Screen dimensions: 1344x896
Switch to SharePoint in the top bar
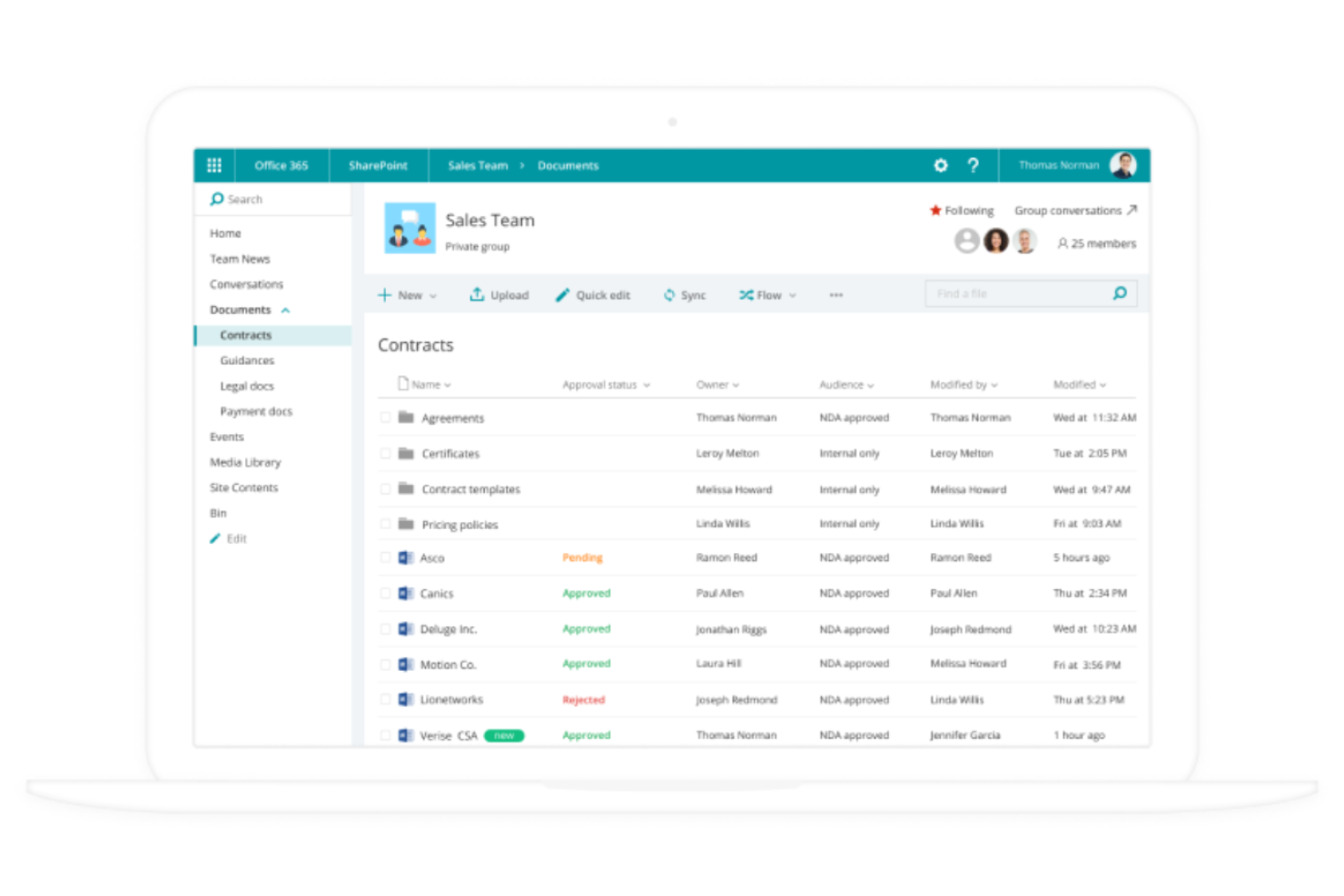(x=378, y=164)
